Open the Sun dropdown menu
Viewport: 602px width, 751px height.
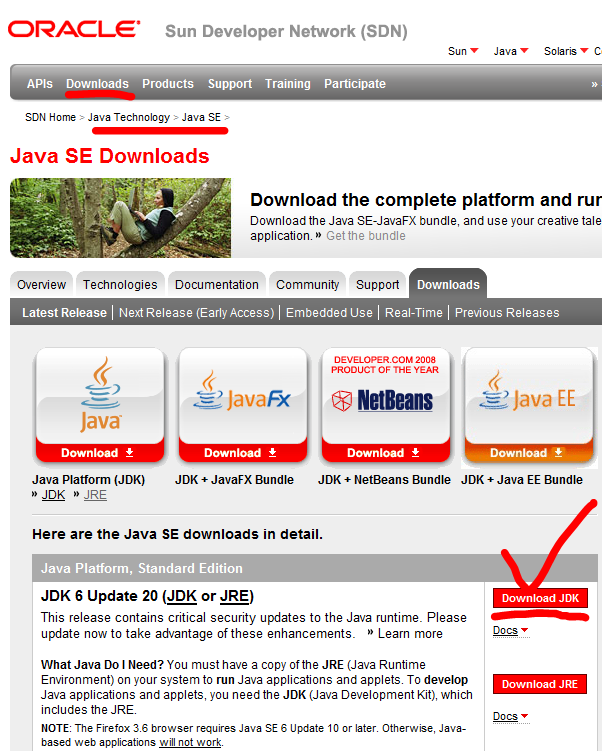click(463, 51)
